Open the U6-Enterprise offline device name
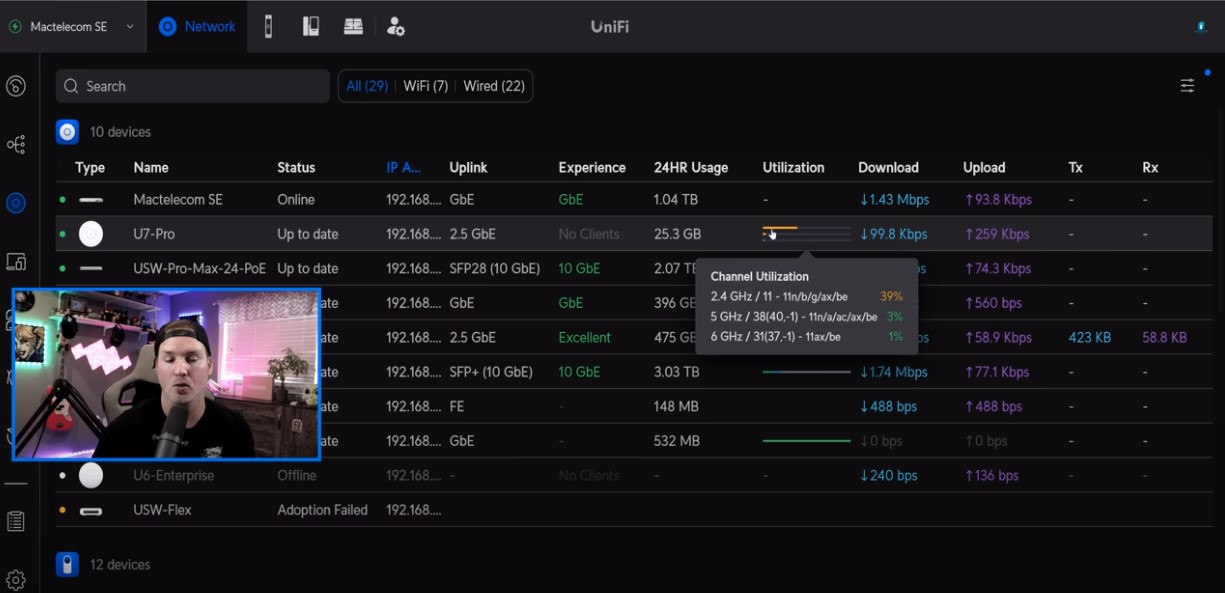The height and width of the screenshot is (593, 1225). point(174,476)
